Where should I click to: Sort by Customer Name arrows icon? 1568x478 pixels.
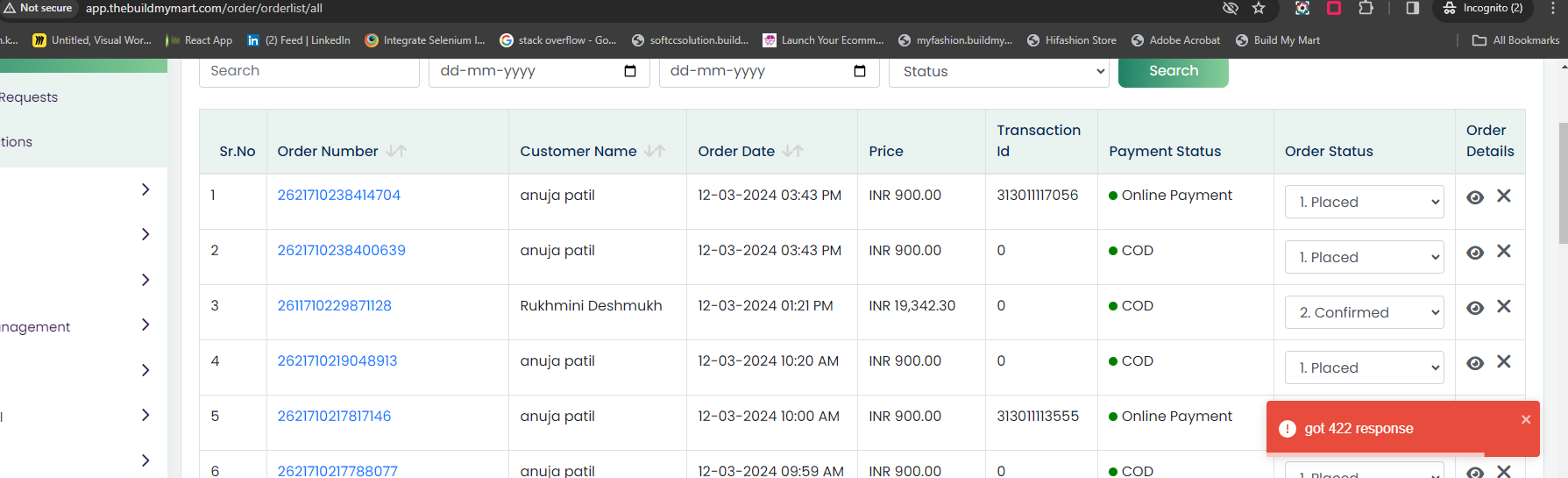point(655,151)
